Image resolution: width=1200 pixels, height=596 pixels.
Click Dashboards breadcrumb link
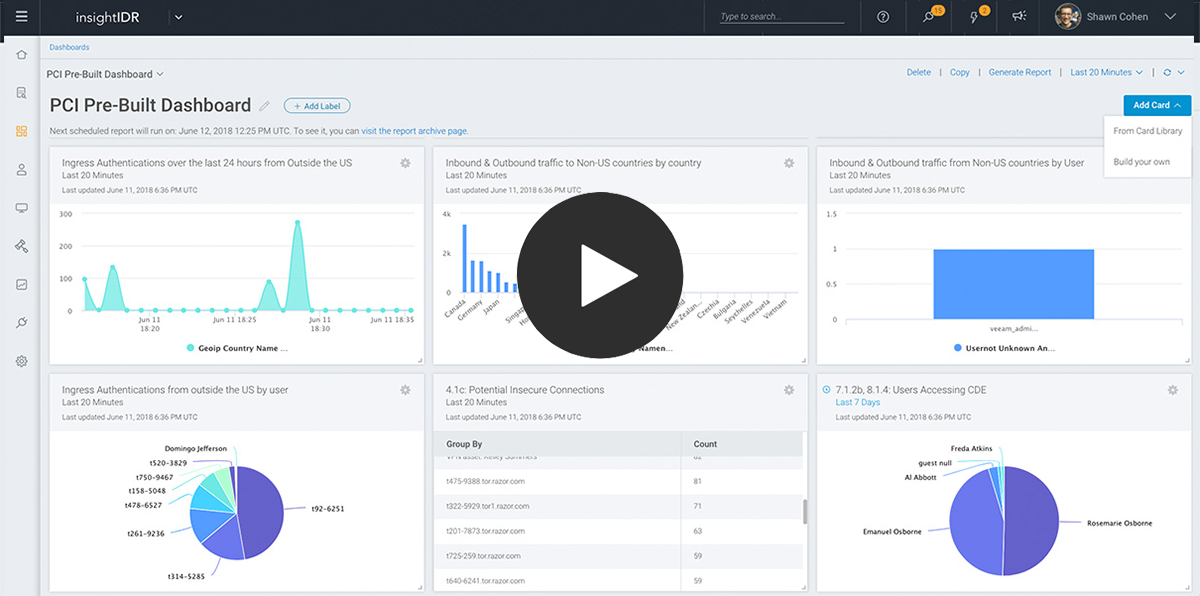tap(69, 47)
